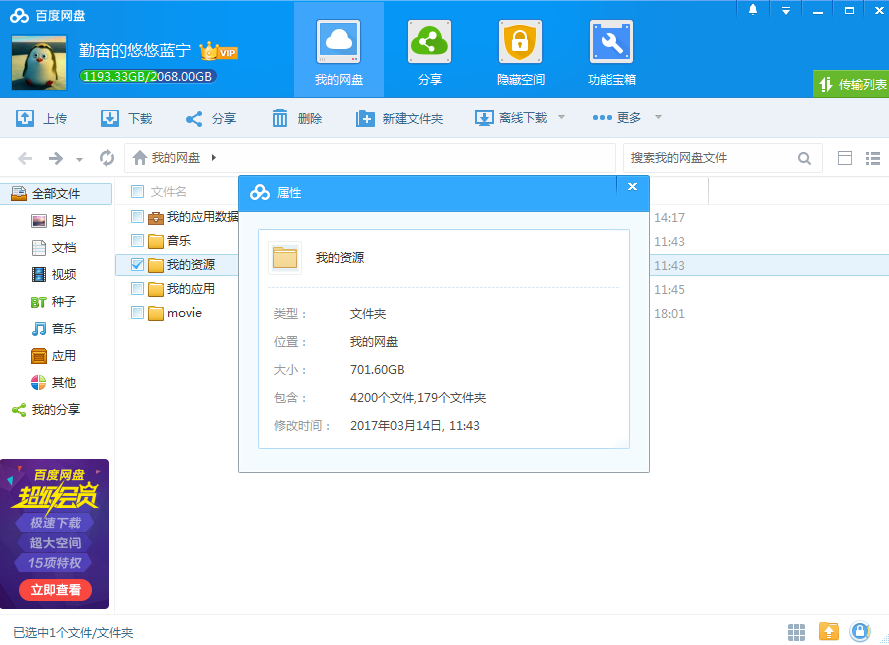This screenshot has height=645, width=889.
Task: Click the home icon in path bar
Action: coord(139,158)
